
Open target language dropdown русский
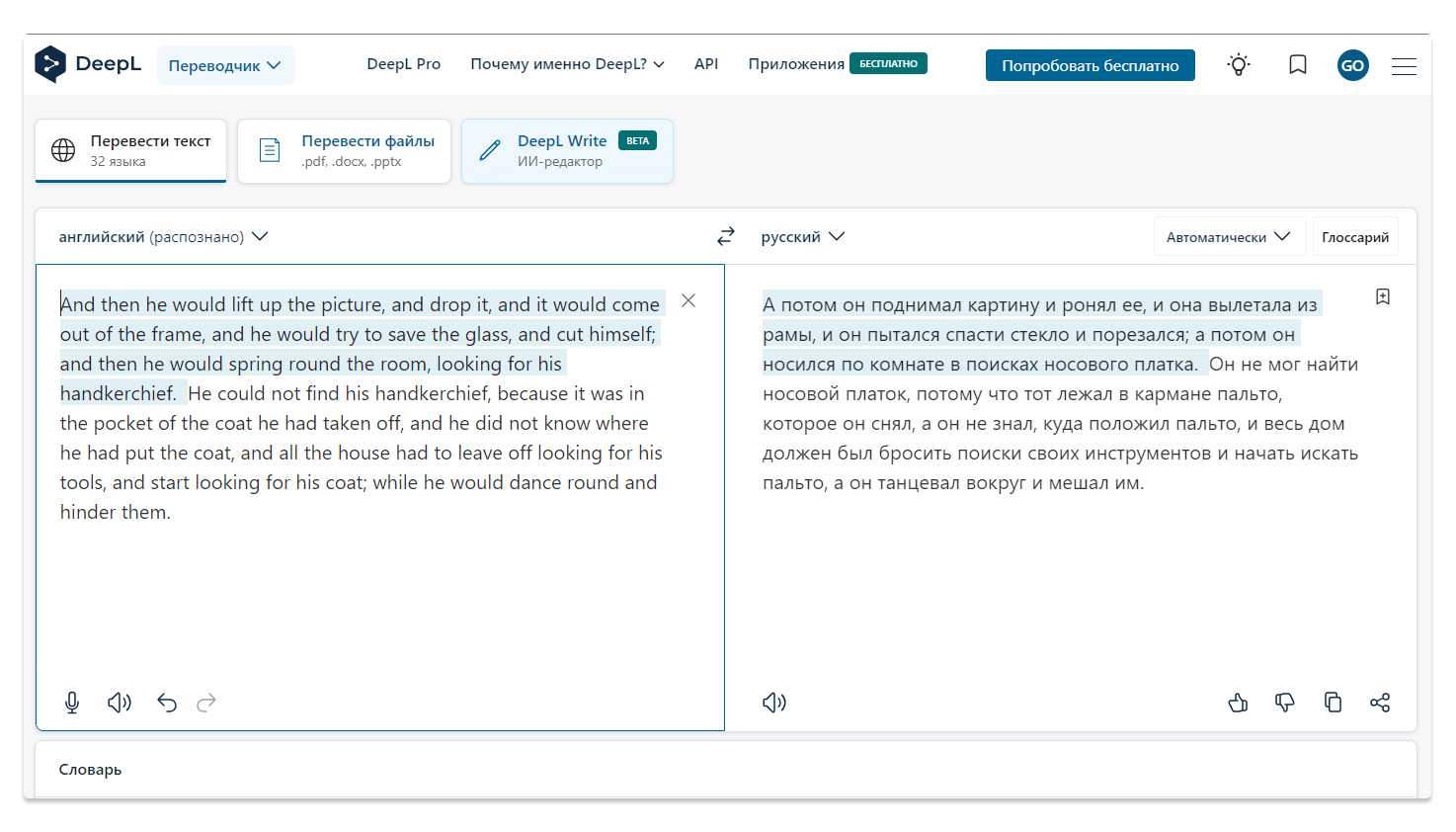802,237
